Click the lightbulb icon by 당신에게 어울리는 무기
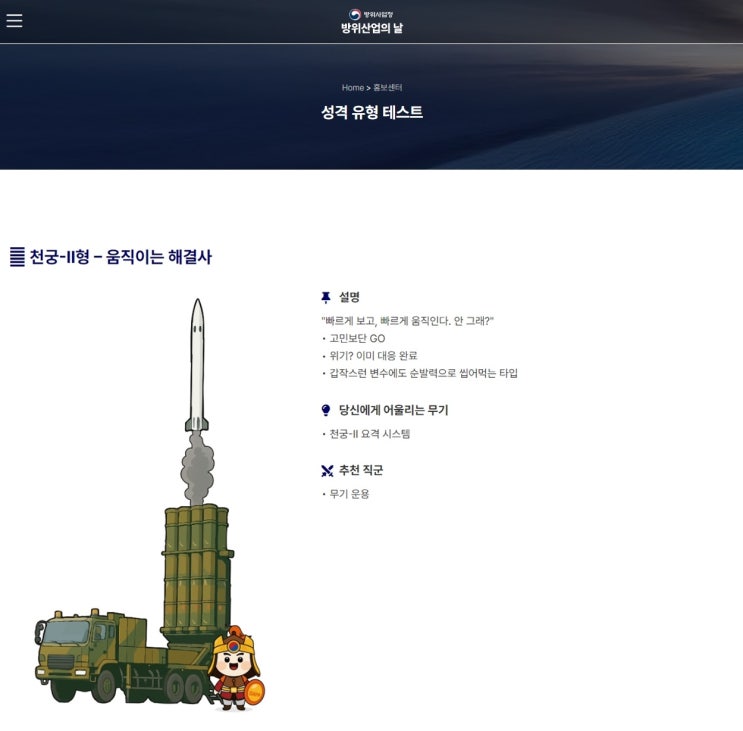Screen dimensions: 743x731 pos(326,410)
